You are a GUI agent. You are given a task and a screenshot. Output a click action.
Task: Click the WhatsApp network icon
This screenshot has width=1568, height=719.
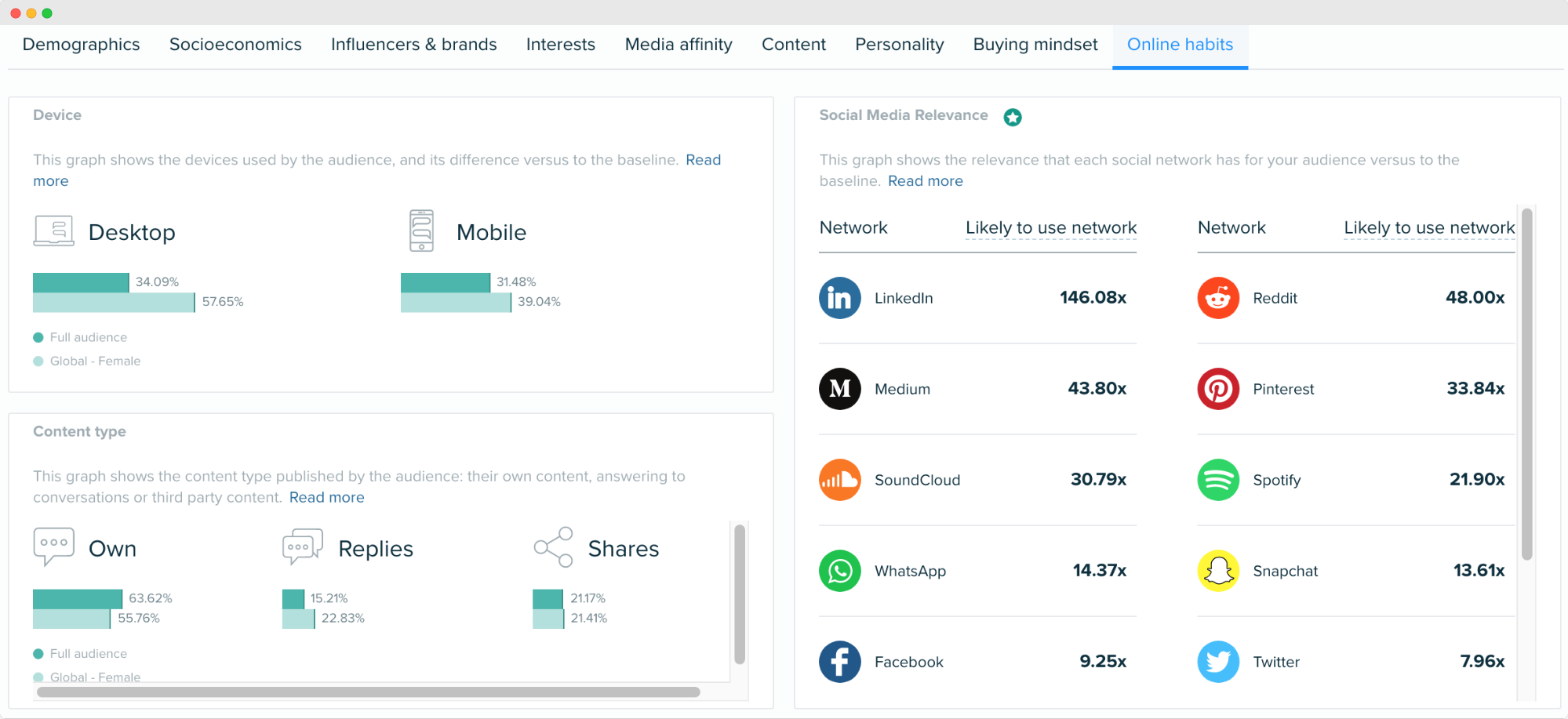click(x=840, y=571)
